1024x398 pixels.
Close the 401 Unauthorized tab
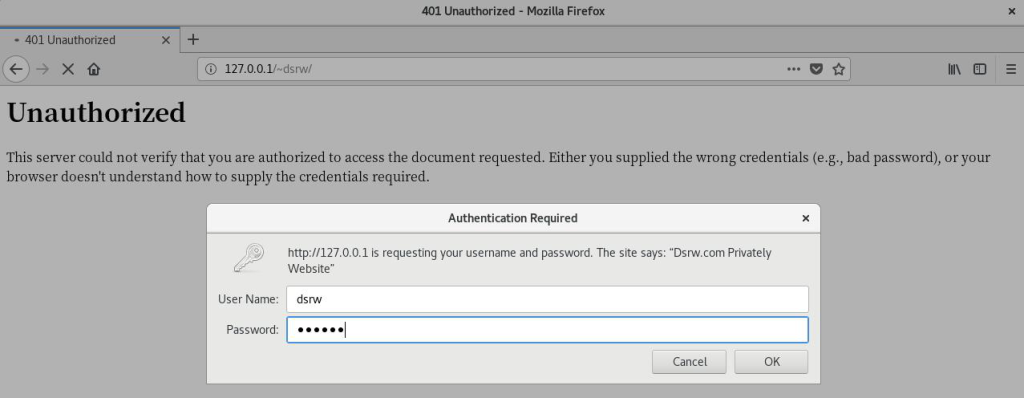pyautogui.click(x=166, y=40)
